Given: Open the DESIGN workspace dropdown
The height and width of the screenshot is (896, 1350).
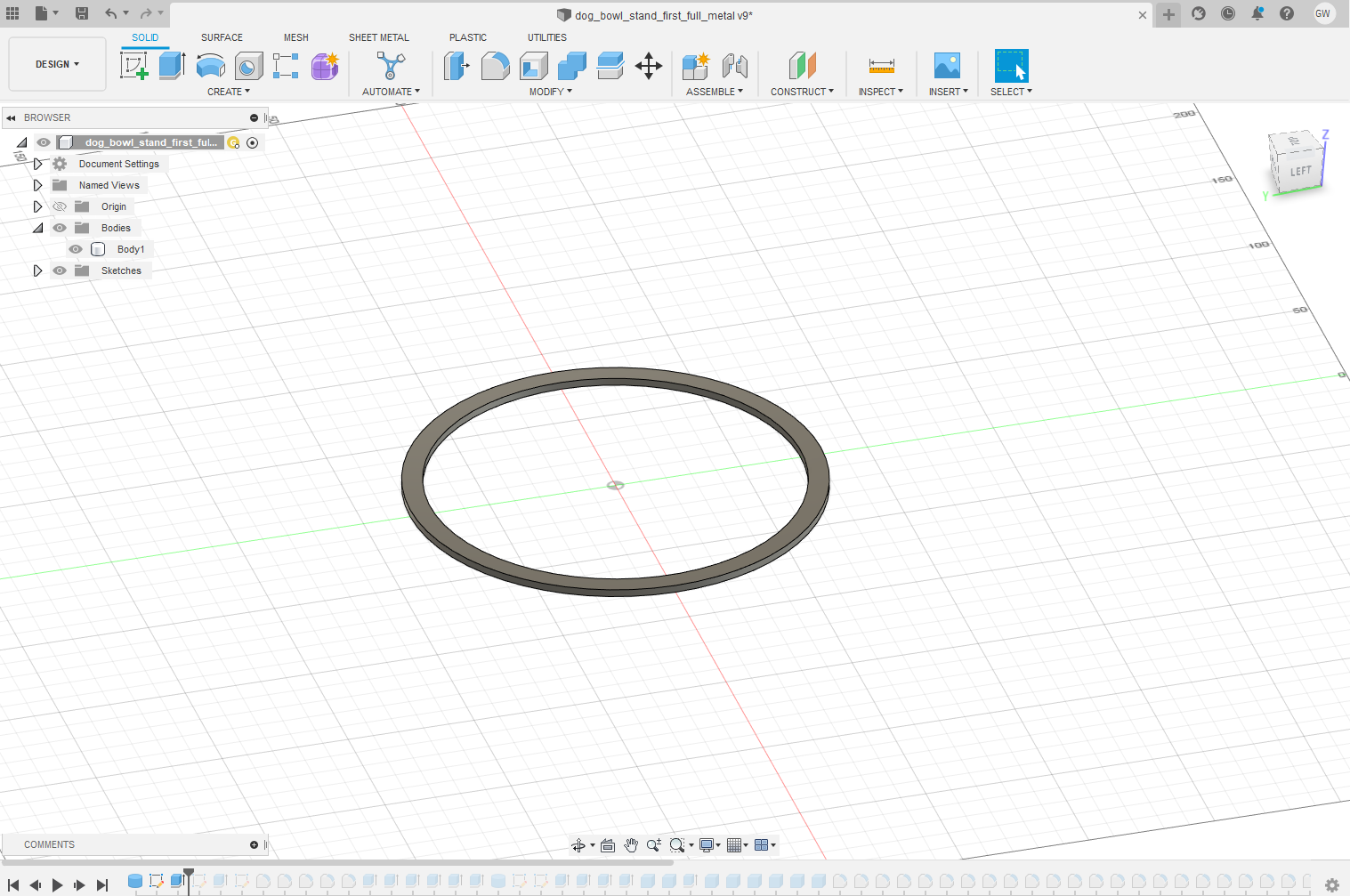Looking at the screenshot, I should 57,64.
